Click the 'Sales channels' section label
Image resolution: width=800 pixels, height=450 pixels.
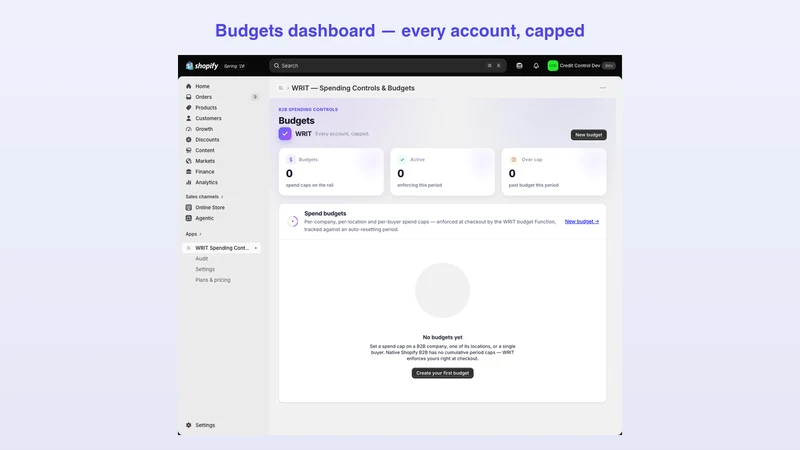[x=202, y=197]
